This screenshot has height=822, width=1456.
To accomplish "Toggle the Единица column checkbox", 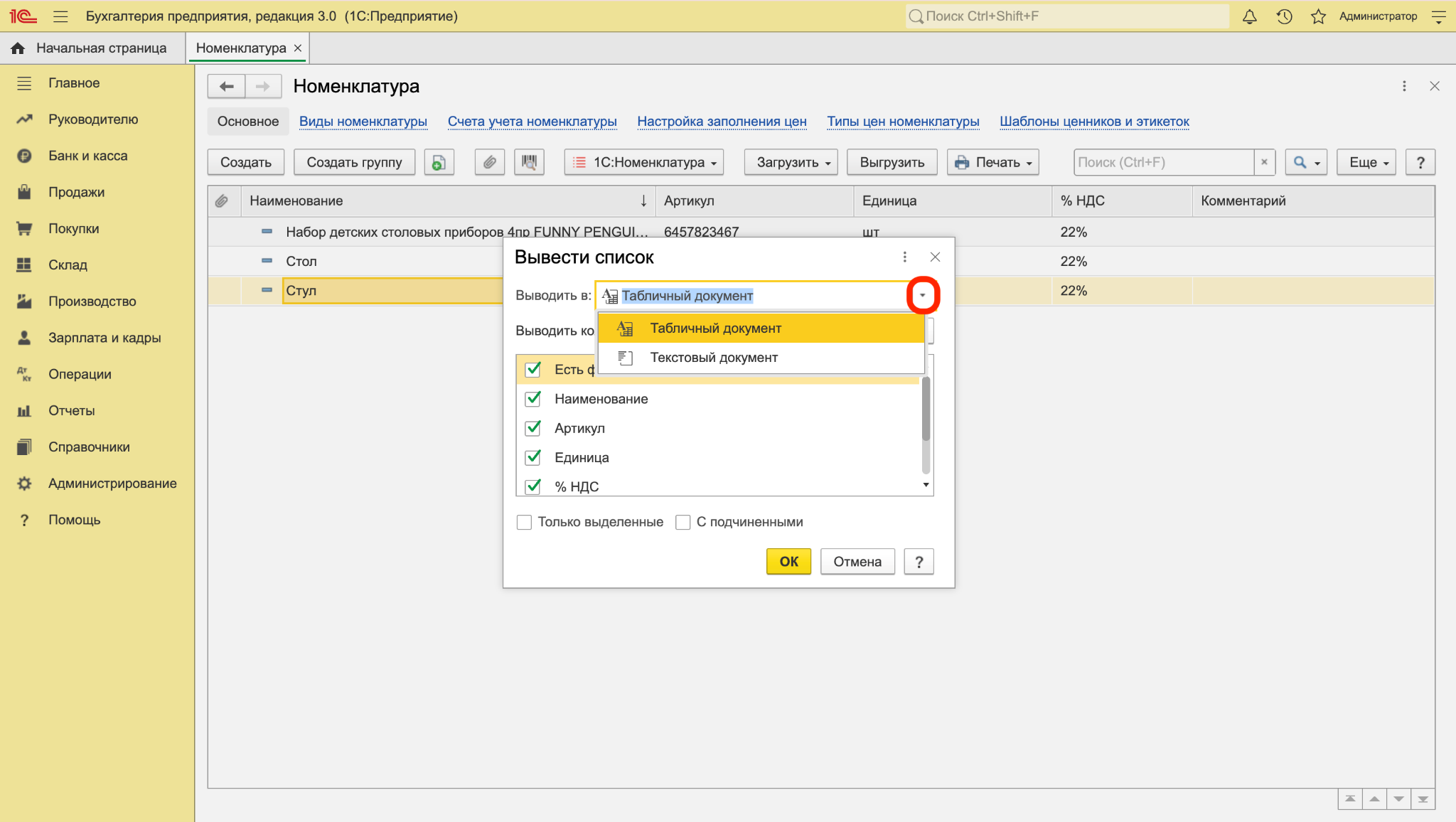I will (x=533, y=457).
